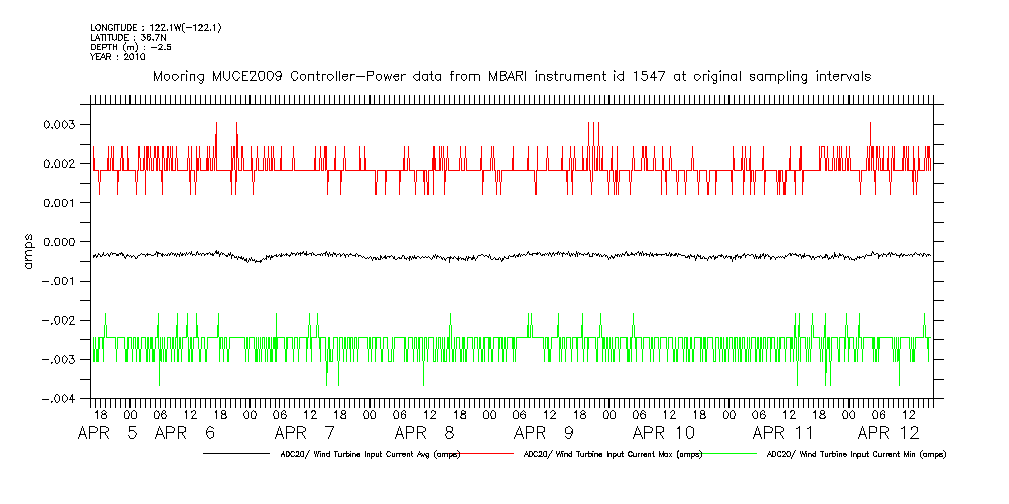Click the Input Current Min legend entry
Image resolution: width=1009 pixels, height=504 pixels.
pyautogui.click(x=855, y=454)
